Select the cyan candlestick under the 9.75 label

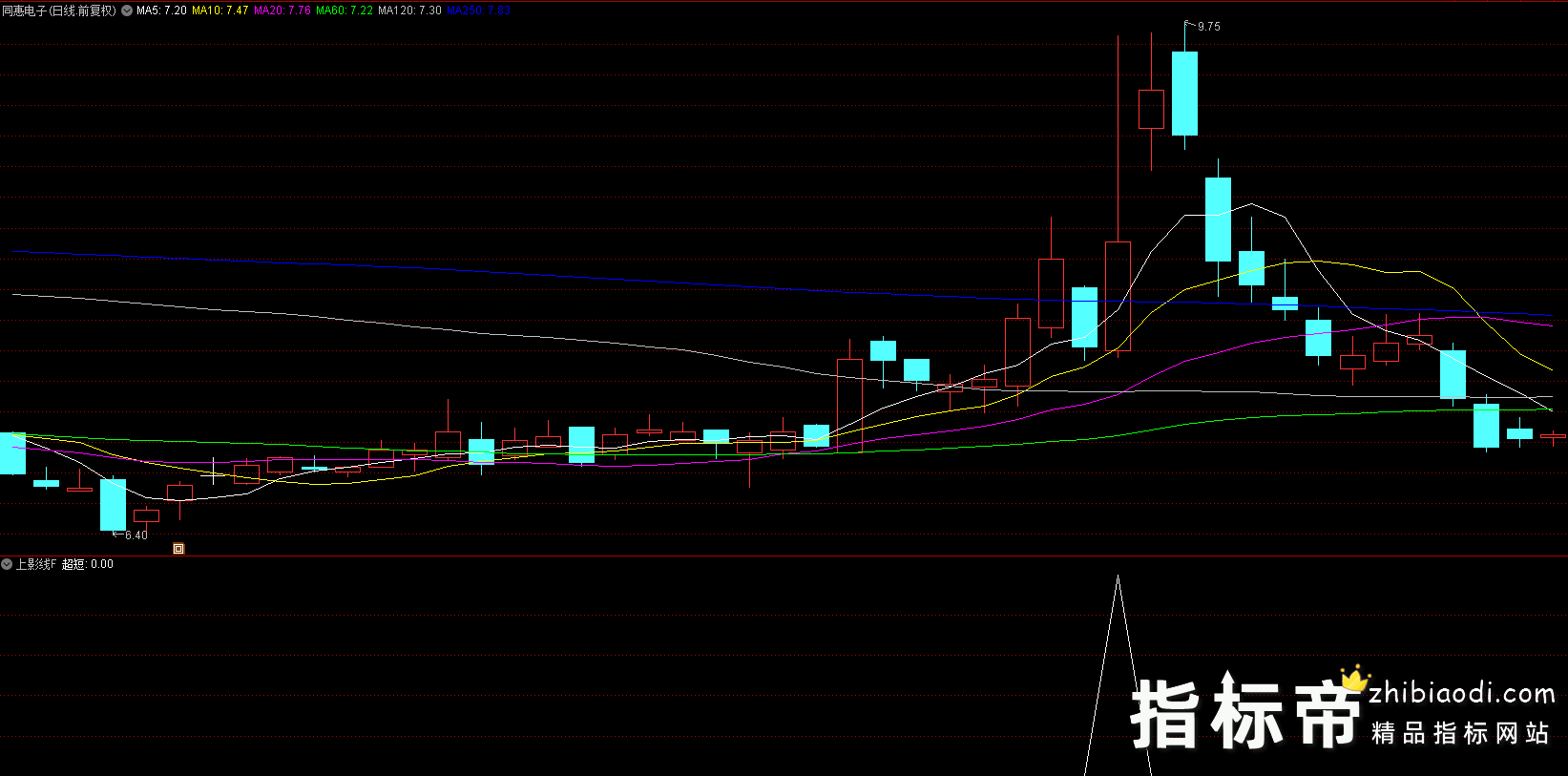click(1184, 93)
